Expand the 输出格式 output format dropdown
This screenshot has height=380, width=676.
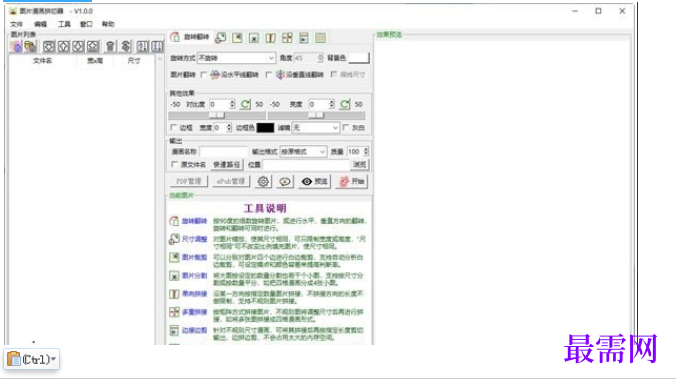(322, 151)
